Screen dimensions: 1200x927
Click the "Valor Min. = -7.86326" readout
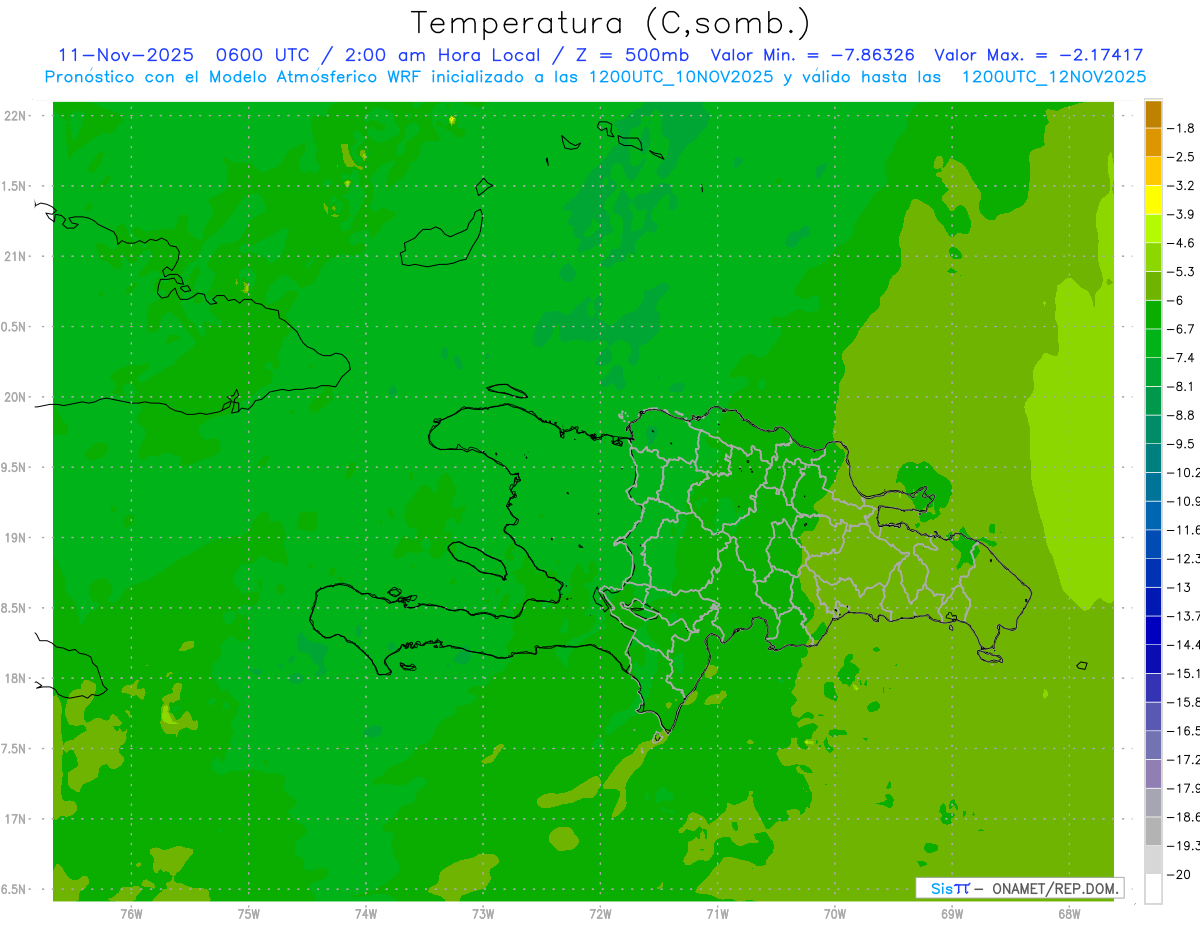pos(813,56)
